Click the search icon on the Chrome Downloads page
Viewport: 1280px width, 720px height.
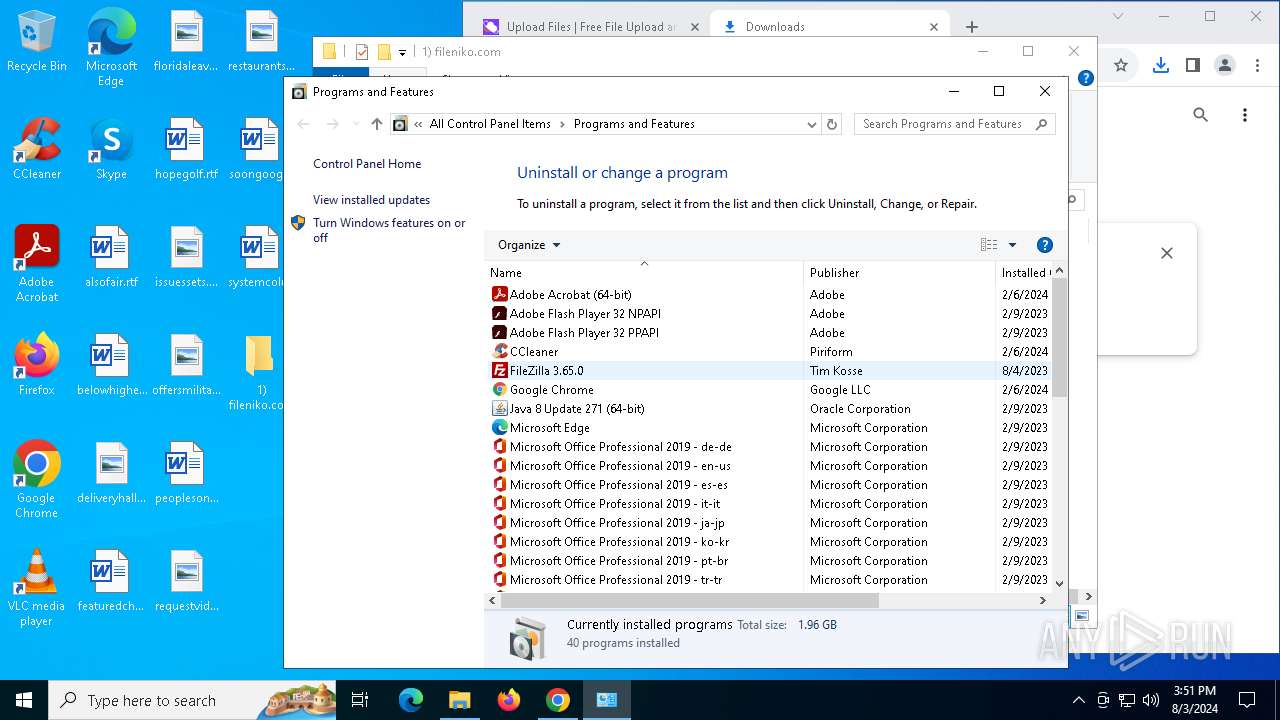1200,115
